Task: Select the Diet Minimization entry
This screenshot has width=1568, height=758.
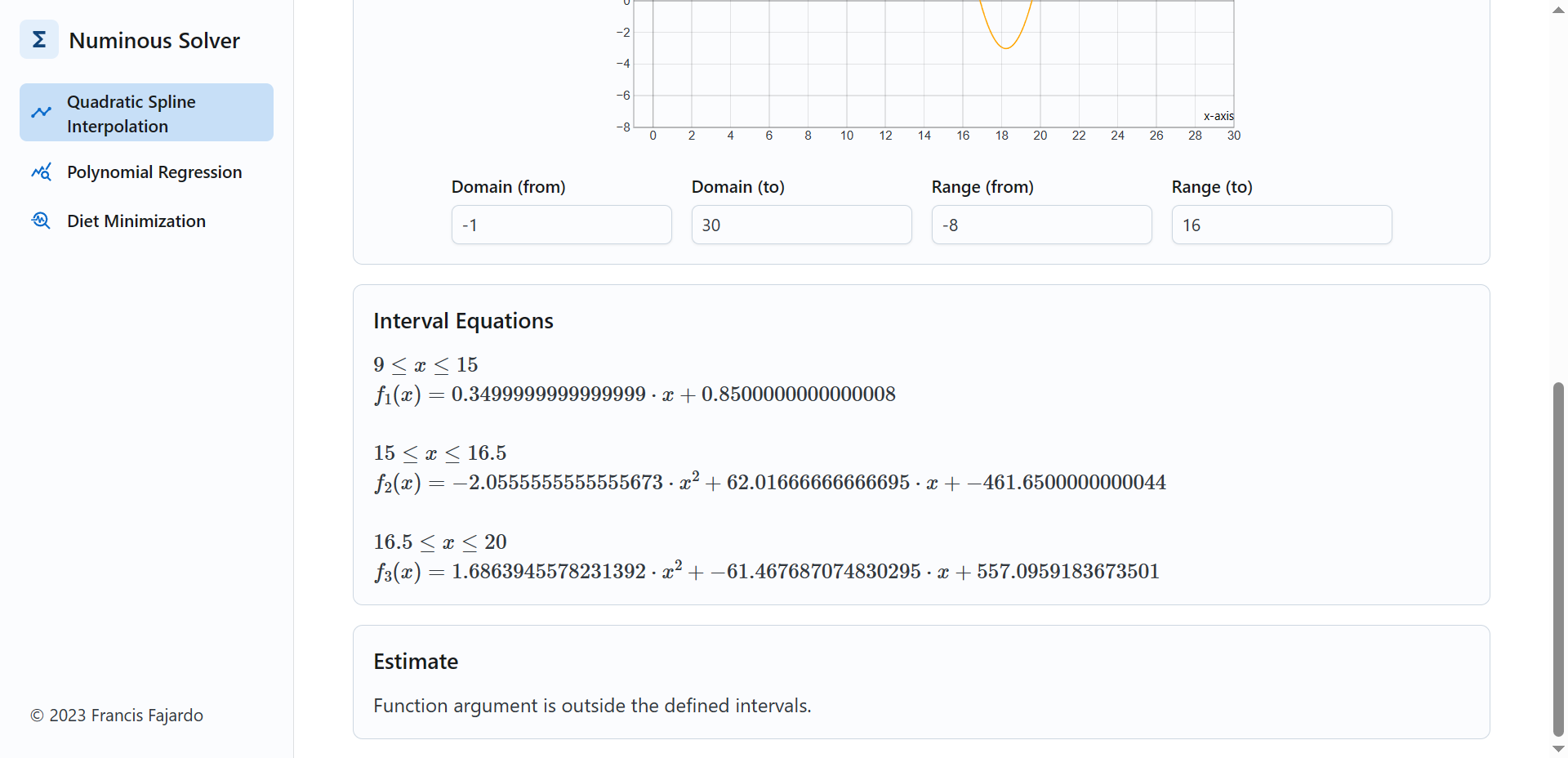Action: click(136, 221)
